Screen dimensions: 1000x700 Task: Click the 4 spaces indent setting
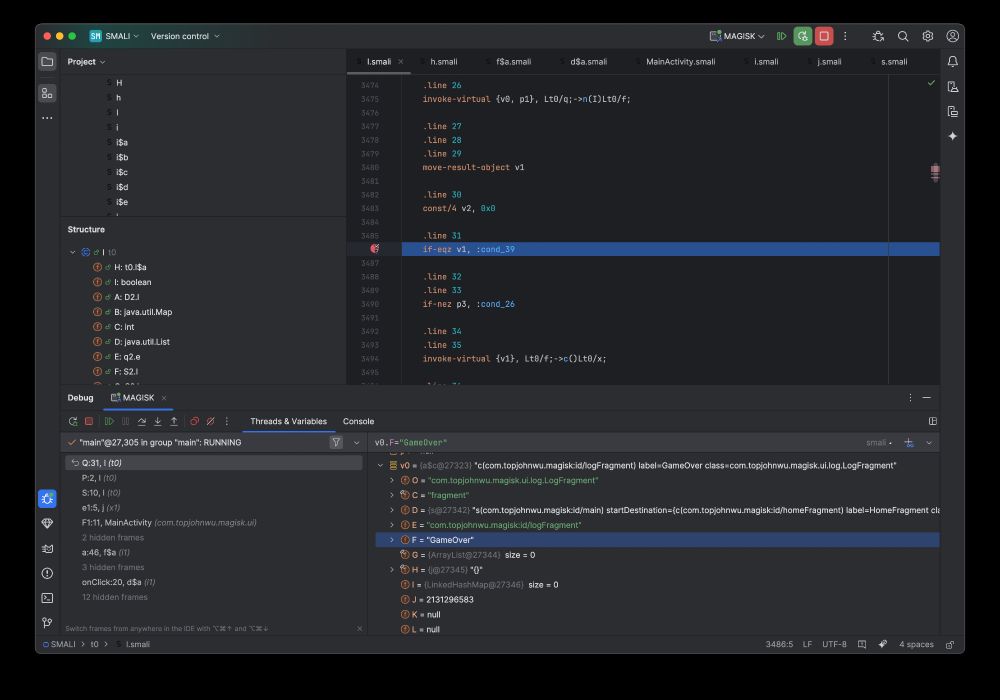[916, 645]
